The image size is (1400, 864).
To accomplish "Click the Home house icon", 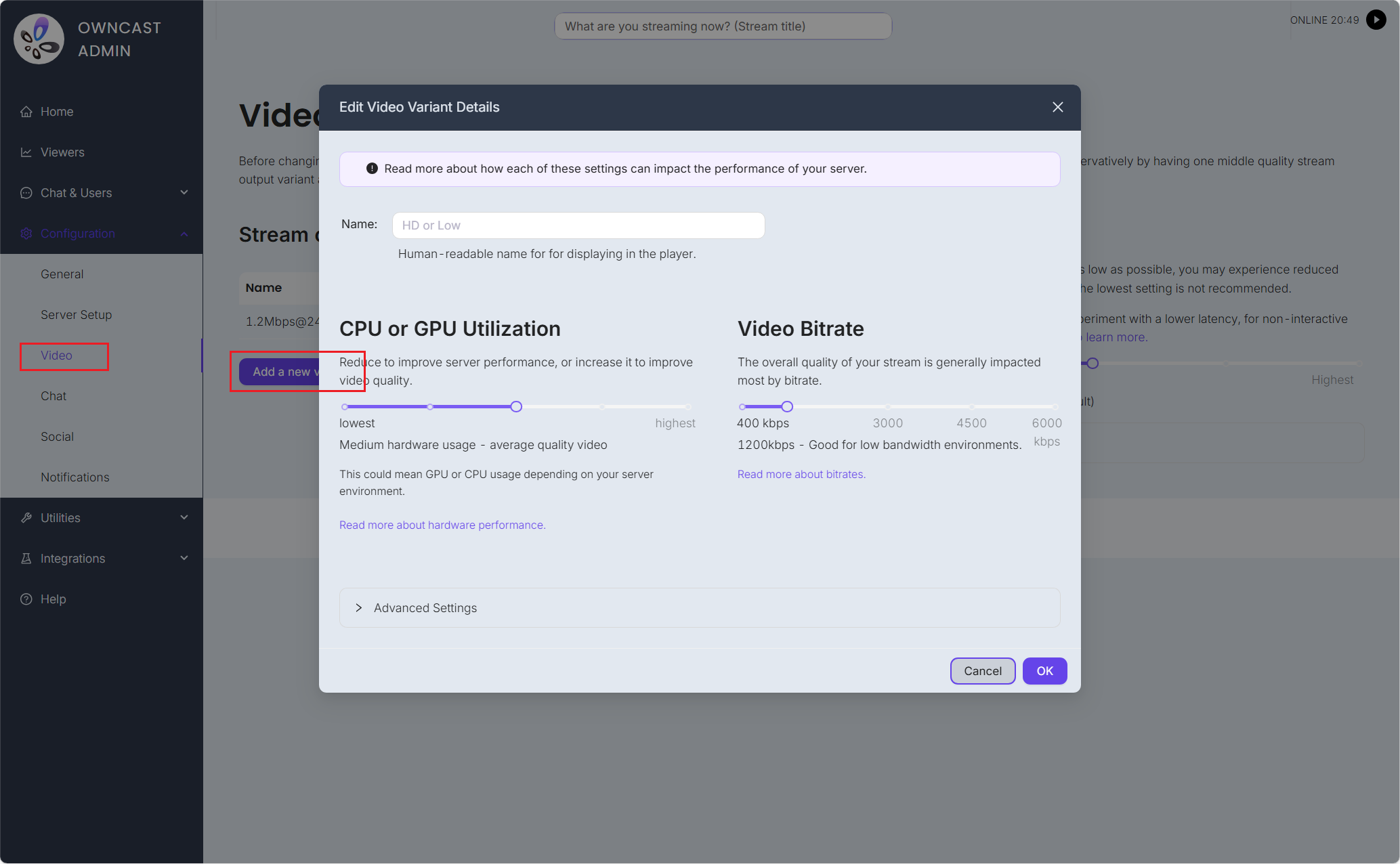I will pyautogui.click(x=26, y=112).
